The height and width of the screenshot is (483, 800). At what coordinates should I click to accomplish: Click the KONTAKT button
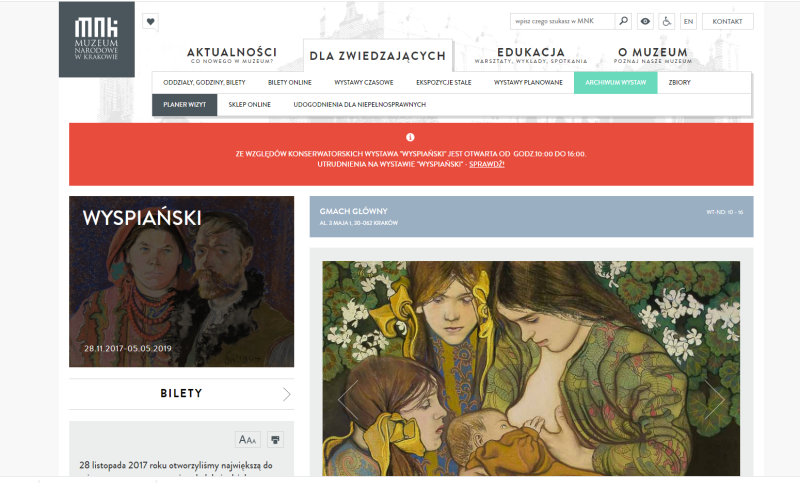pyautogui.click(x=728, y=21)
